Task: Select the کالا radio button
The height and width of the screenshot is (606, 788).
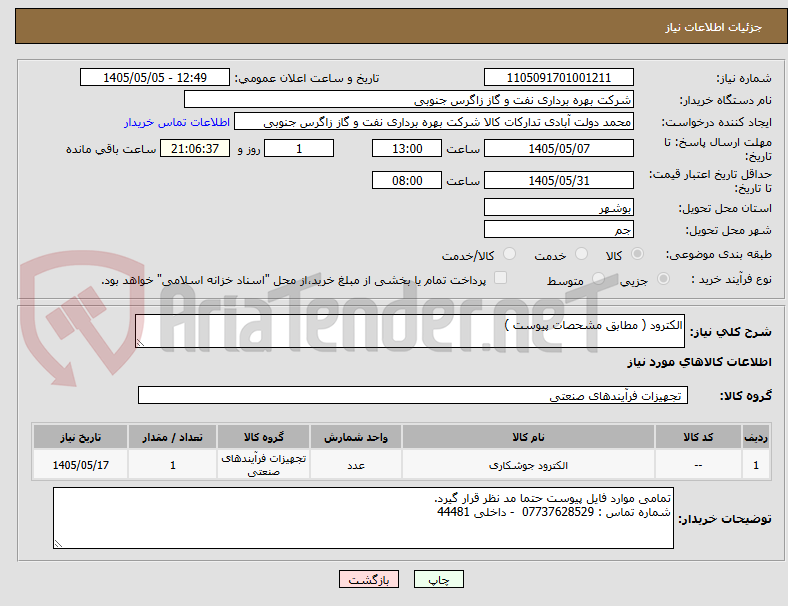Action: pos(637,254)
